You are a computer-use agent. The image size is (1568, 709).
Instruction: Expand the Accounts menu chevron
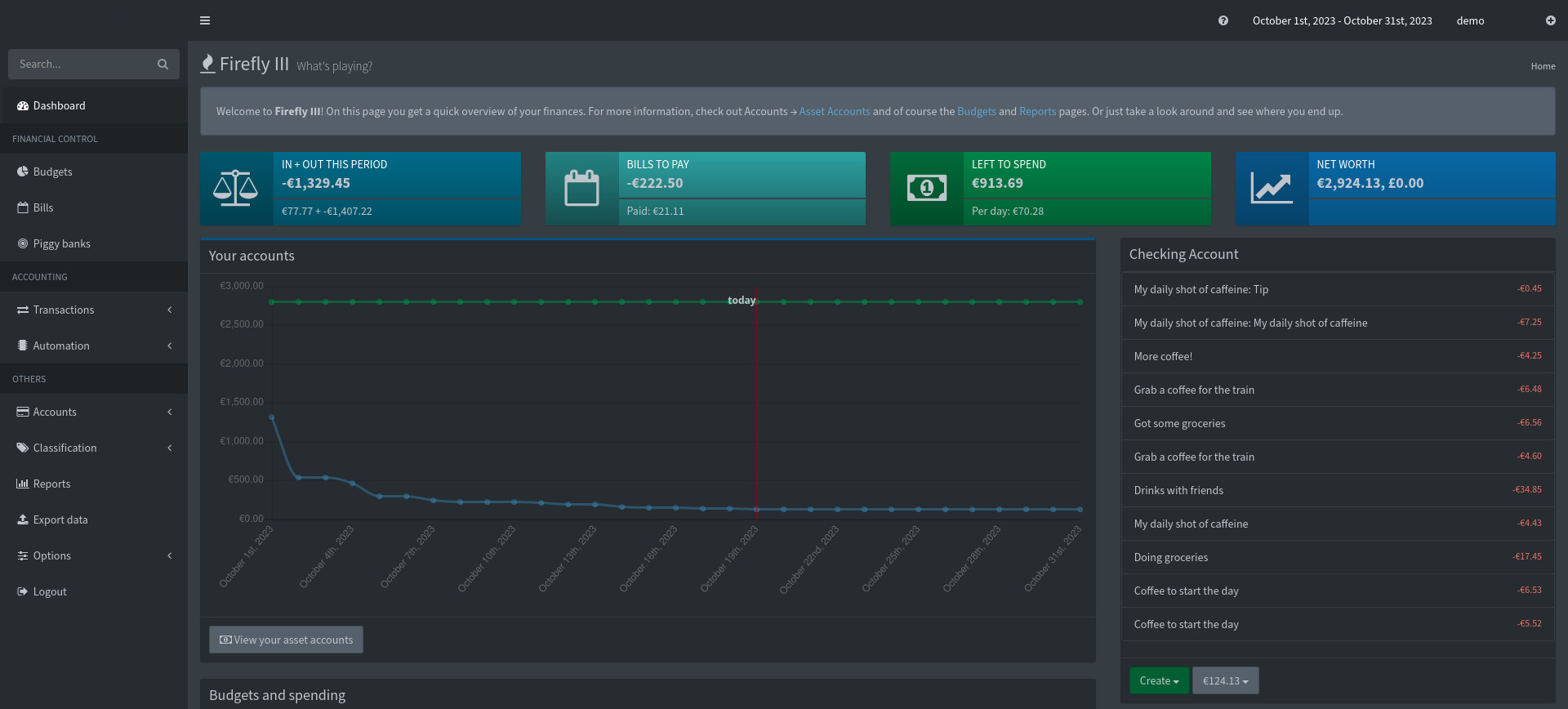click(170, 412)
